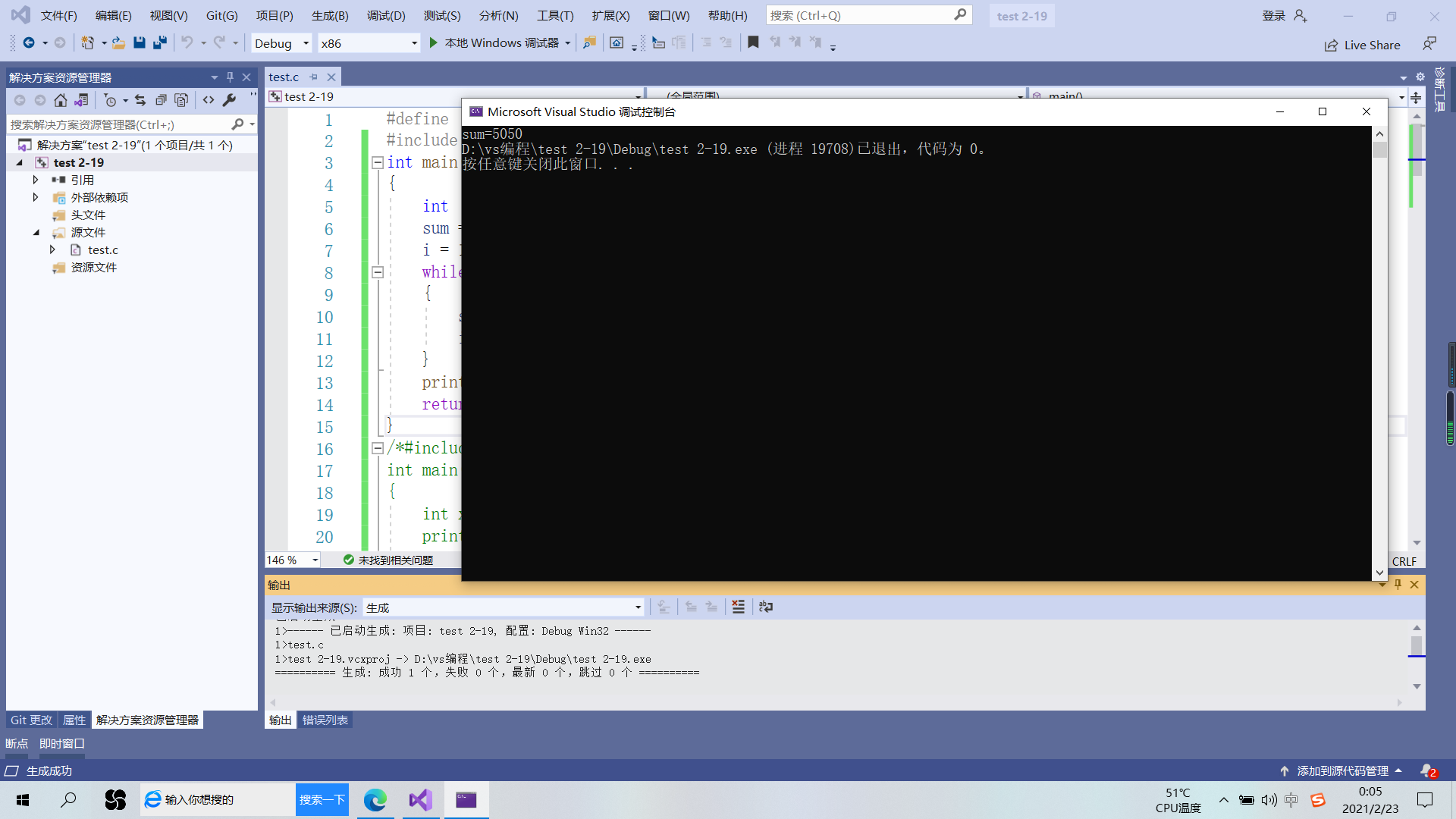
Task: Start the local Windows debugger green arrow
Action: point(433,43)
